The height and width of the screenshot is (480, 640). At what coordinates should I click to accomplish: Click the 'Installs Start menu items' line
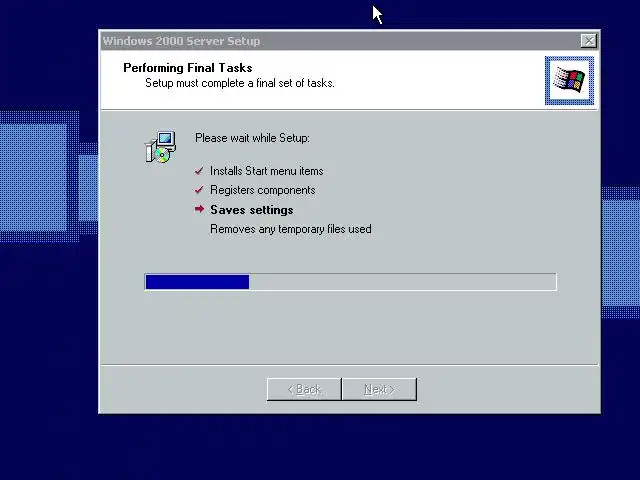(267, 171)
